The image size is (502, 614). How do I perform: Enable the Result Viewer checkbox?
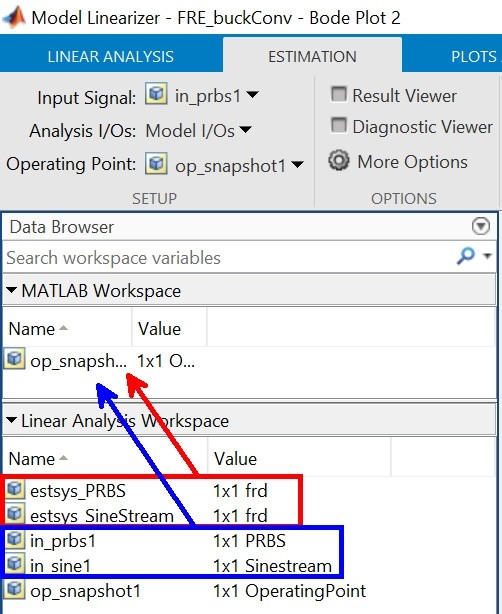pyautogui.click(x=339, y=94)
